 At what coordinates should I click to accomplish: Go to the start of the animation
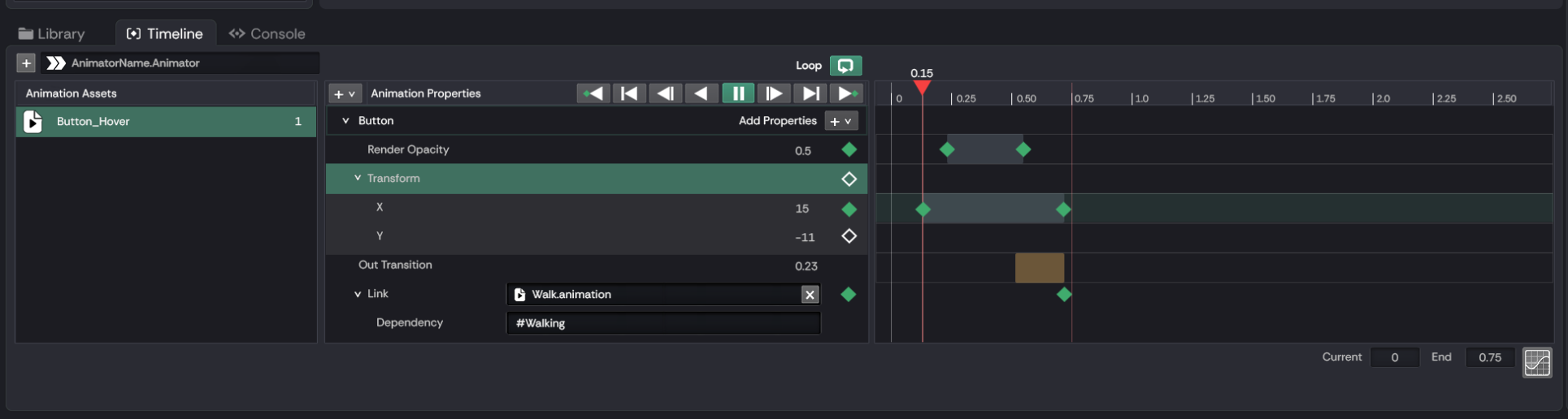pos(629,93)
